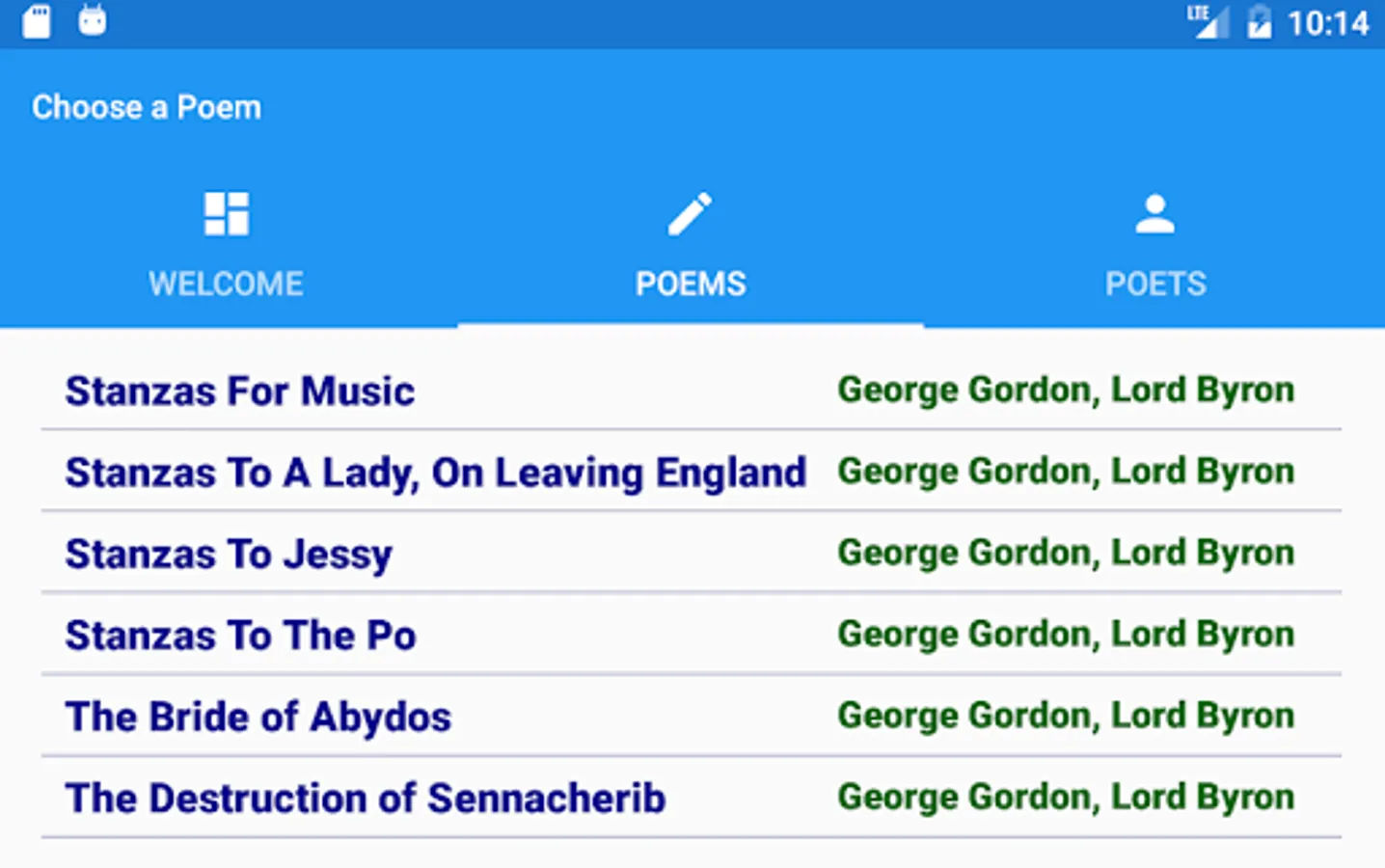This screenshot has width=1385, height=868.
Task: Tap the pencil icon above Poems
Action: click(x=691, y=214)
